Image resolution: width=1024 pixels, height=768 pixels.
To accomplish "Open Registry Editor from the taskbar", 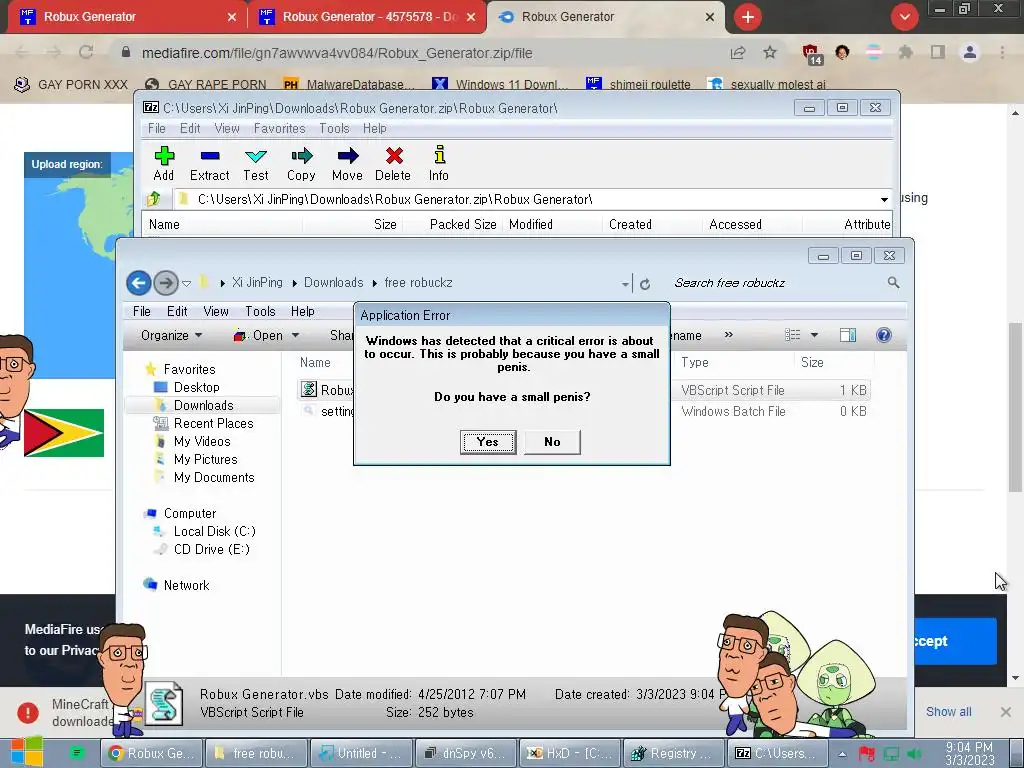I will pos(675,754).
